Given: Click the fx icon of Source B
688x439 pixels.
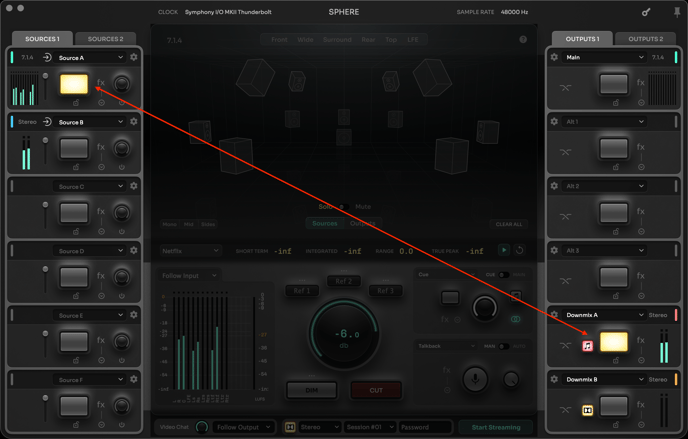Looking at the screenshot, I should coord(101,148).
